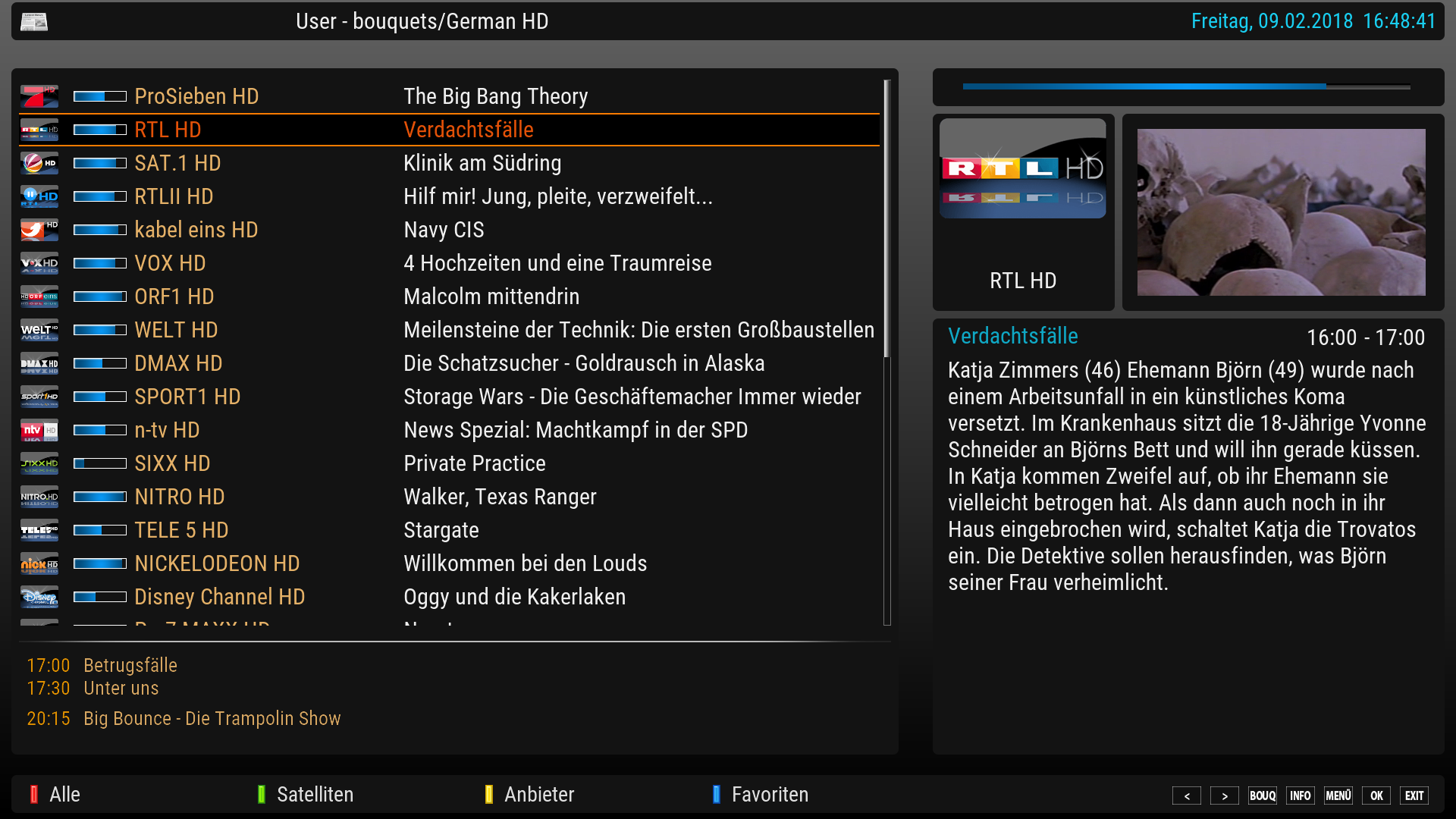The image size is (1456, 819).
Task: Click the newspaper icon in title bar
Action: [34, 21]
